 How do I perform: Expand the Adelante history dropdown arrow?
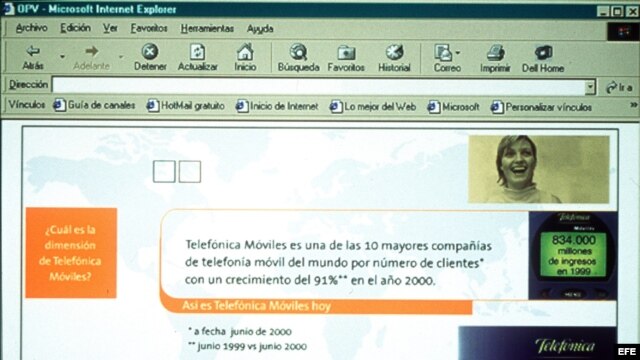[x=121, y=56]
